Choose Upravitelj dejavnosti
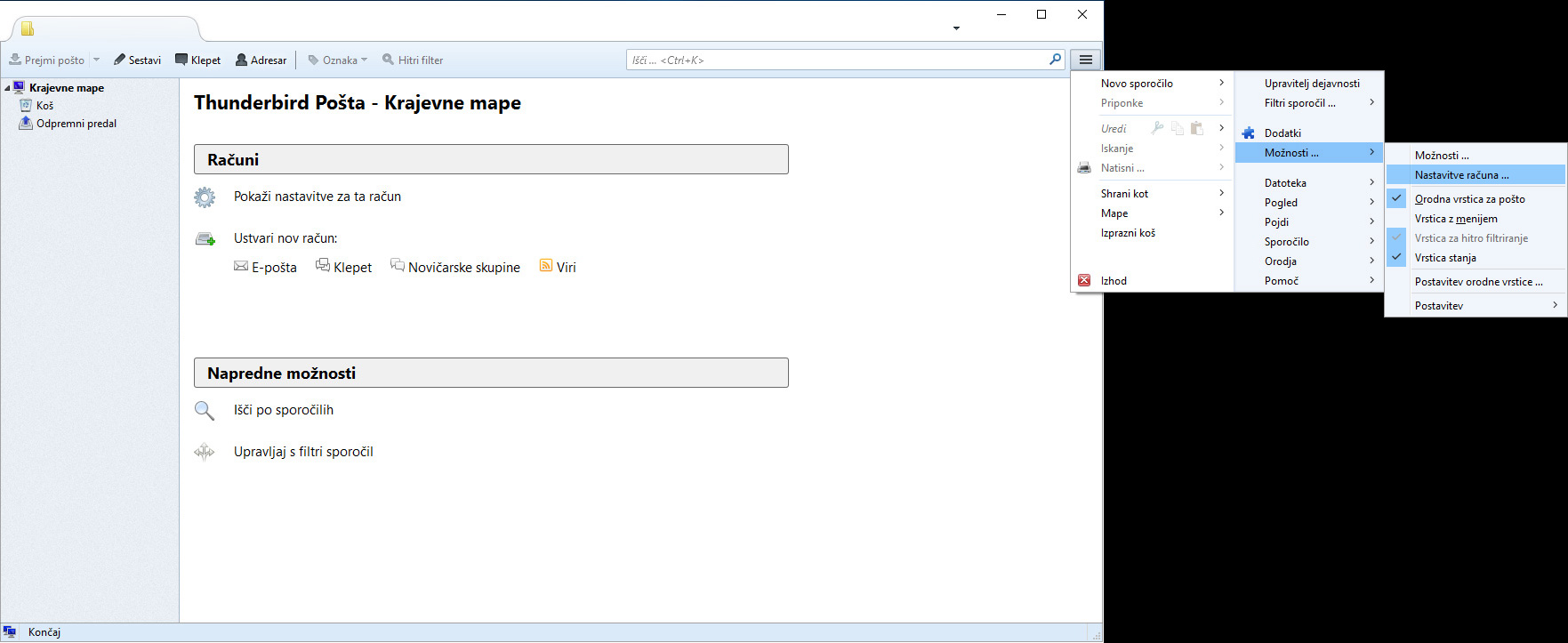This screenshot has height=643, width=1568. 1309,84
